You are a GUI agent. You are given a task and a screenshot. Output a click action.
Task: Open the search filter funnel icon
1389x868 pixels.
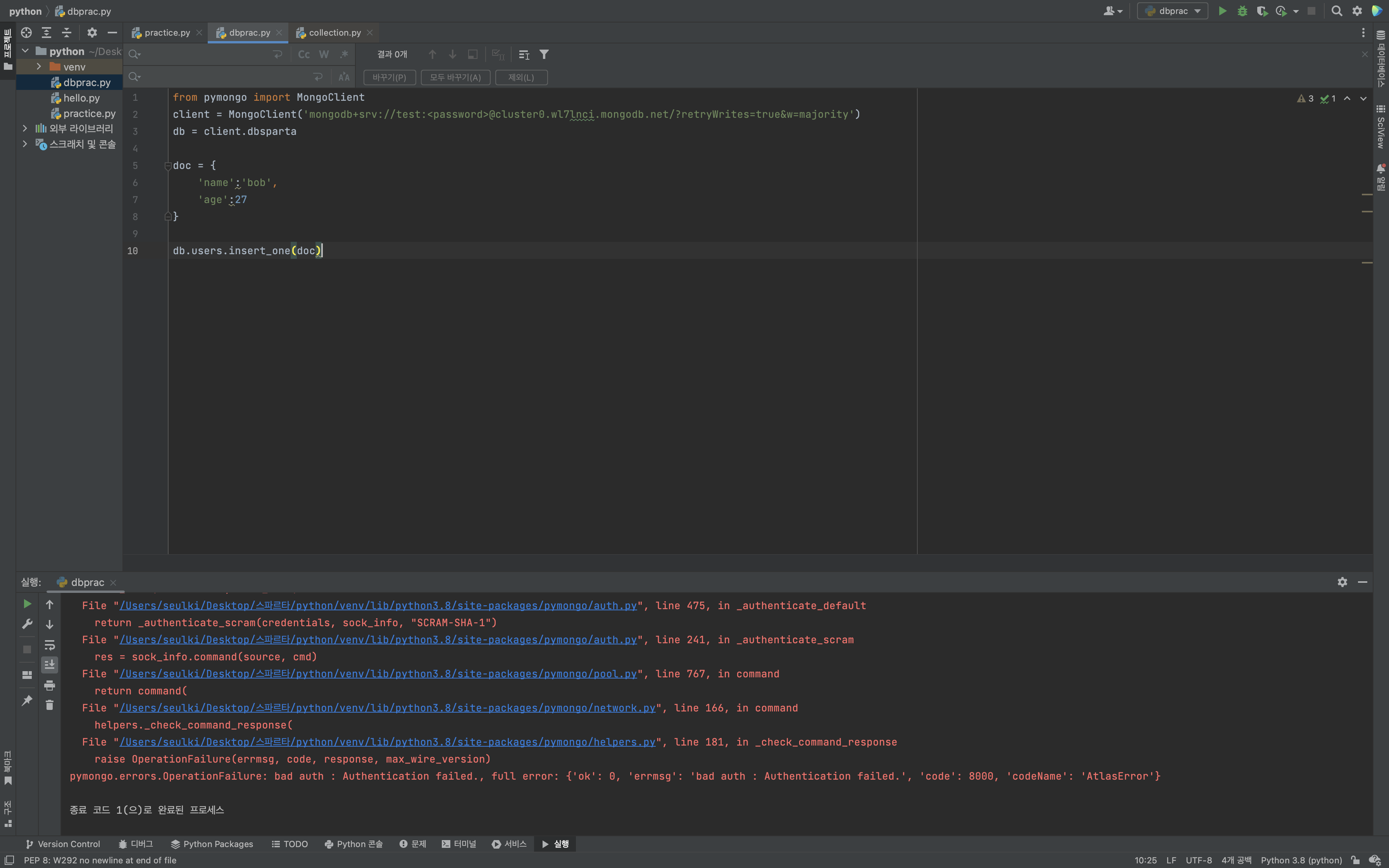click(544, 55)
